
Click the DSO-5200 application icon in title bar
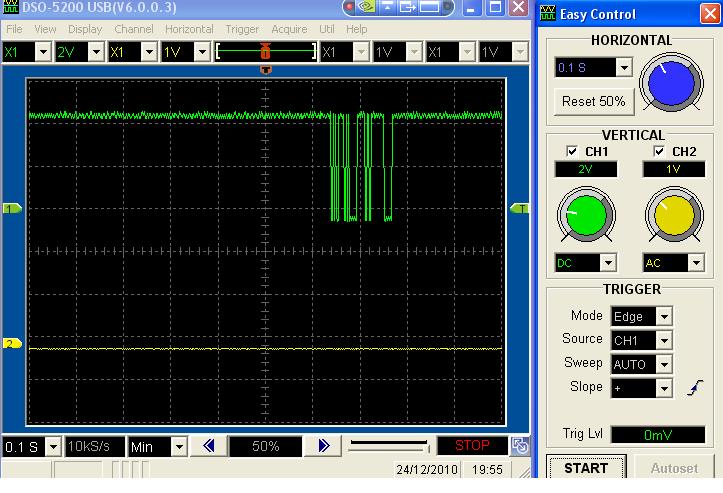click(x=10, y=7)
